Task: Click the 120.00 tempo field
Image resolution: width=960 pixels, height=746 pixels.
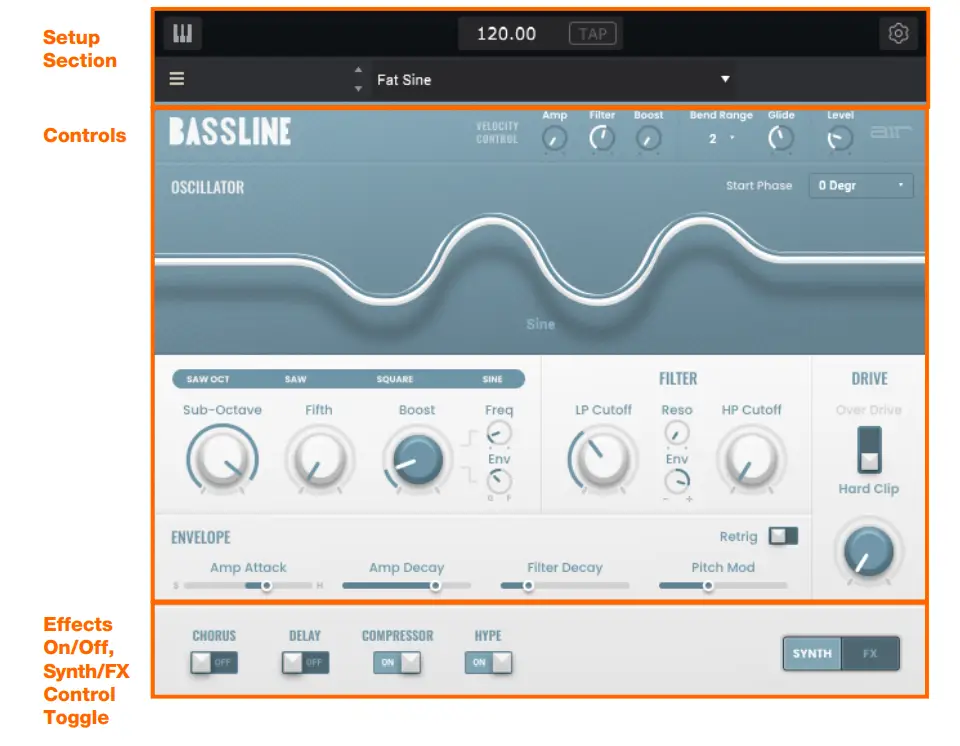Action: pyautogui.click(x=505, y=33)
